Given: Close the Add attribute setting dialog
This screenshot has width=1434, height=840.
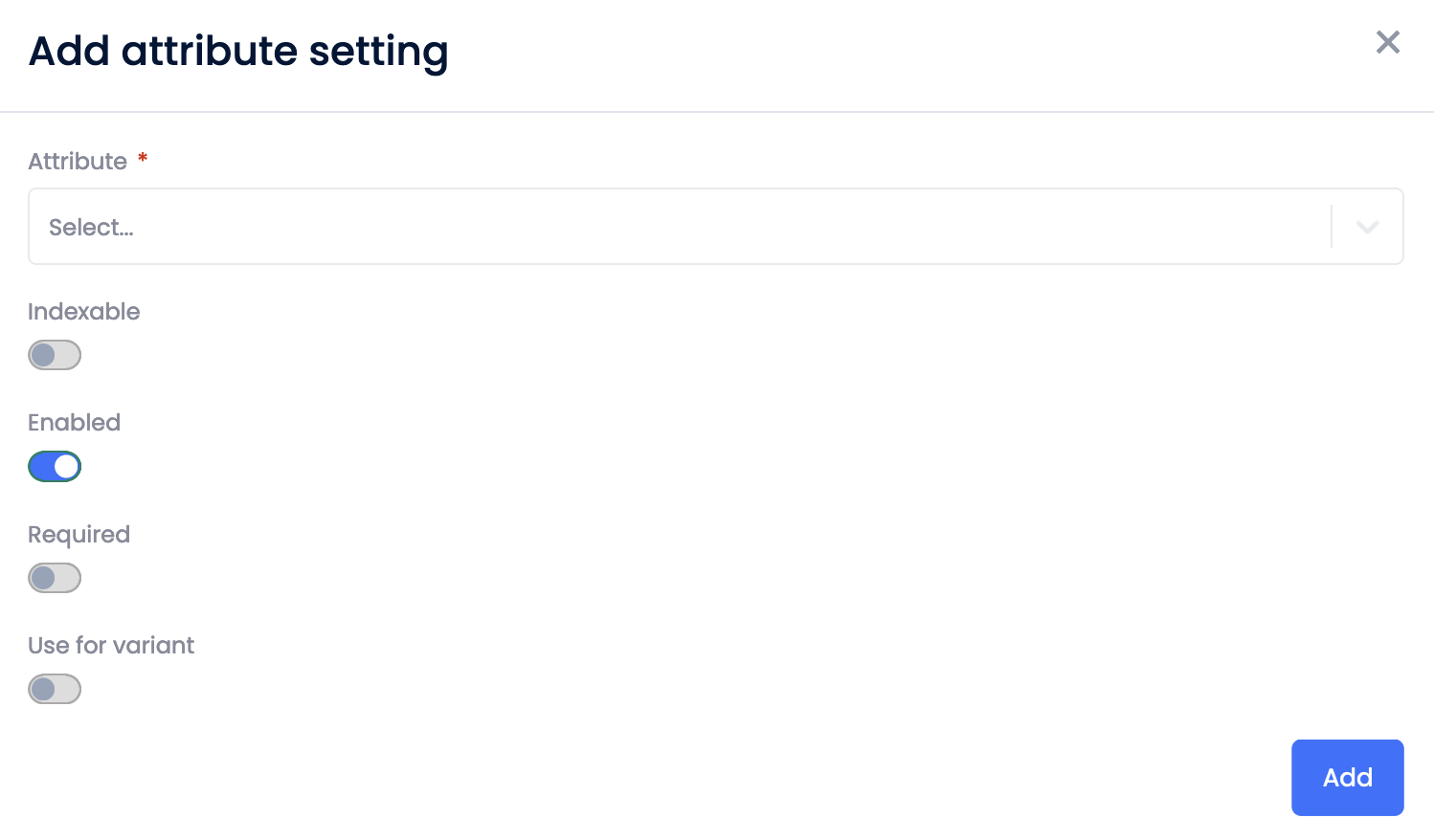Looking at the screenshot, I should point(1388,42).
